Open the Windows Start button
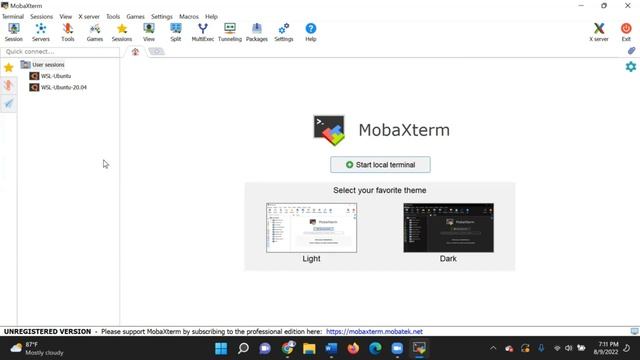This screenshot has height=360, width=640. pos(221,348)
